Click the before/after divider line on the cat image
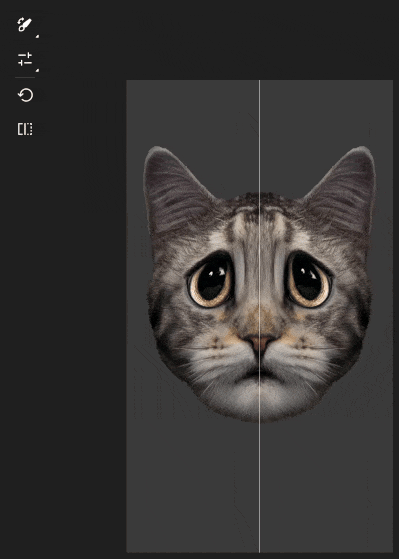399x559 pixels. click(x=259, y=316)
